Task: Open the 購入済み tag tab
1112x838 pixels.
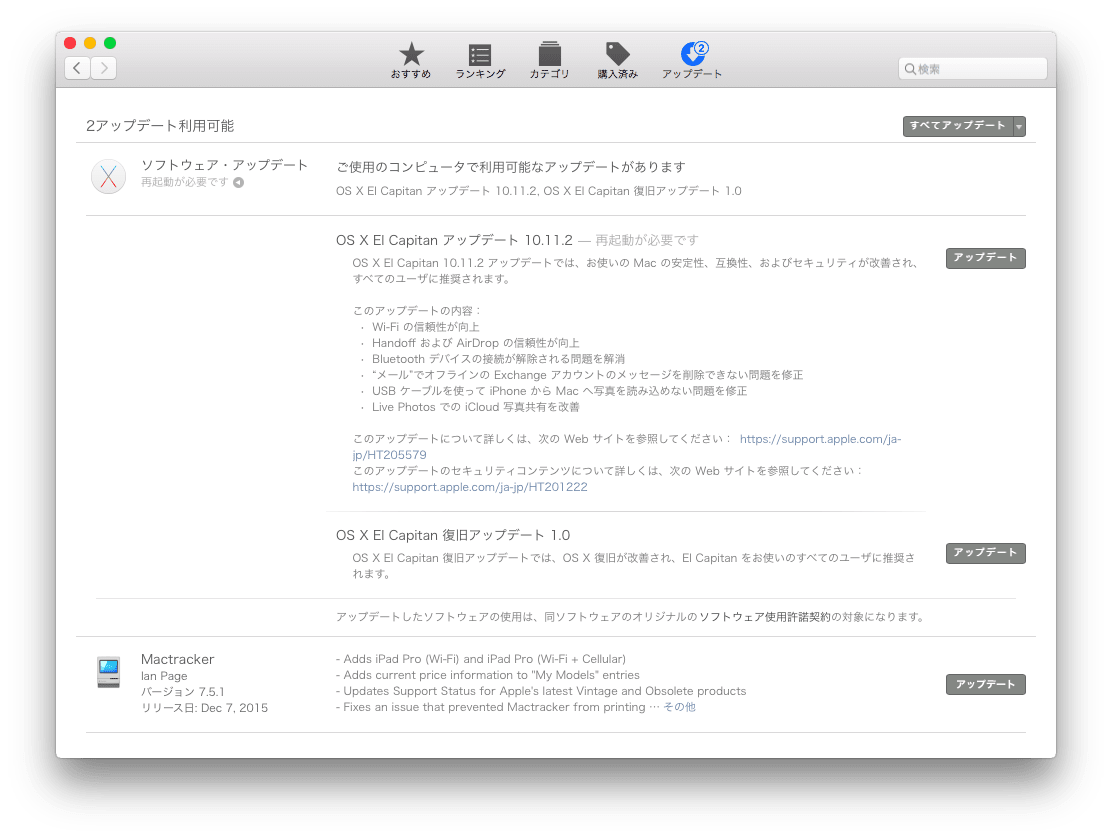Action: (x=618, y=60)
